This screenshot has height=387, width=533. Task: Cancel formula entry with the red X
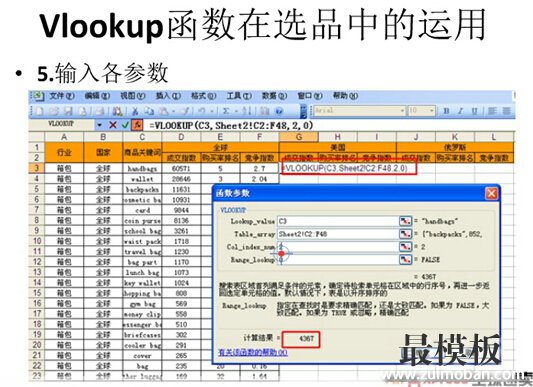tap(113, 125)
